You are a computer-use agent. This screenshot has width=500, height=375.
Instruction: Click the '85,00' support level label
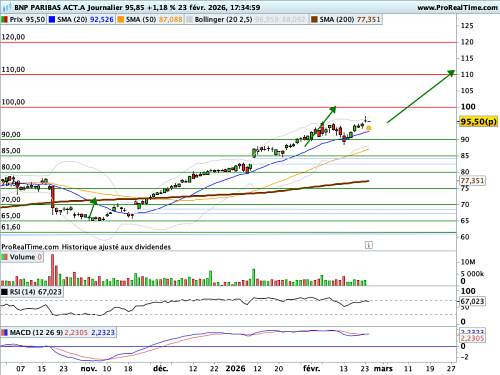tap(11, 151)
